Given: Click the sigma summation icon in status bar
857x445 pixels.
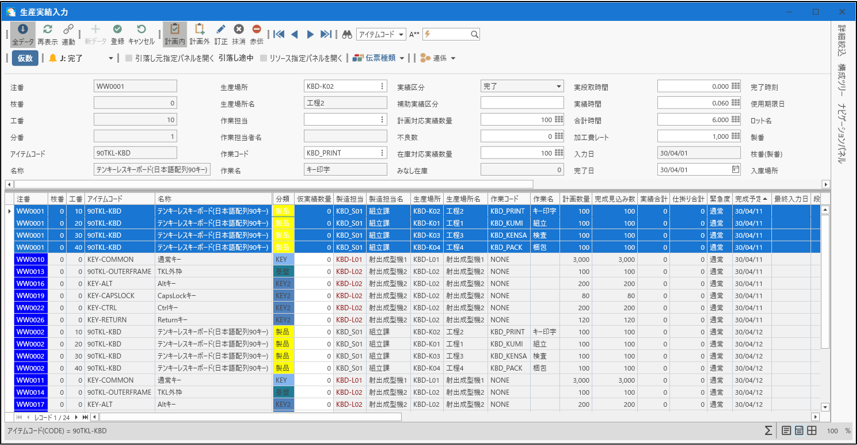Looking at the screenshot, I should (x=768, y=431).
